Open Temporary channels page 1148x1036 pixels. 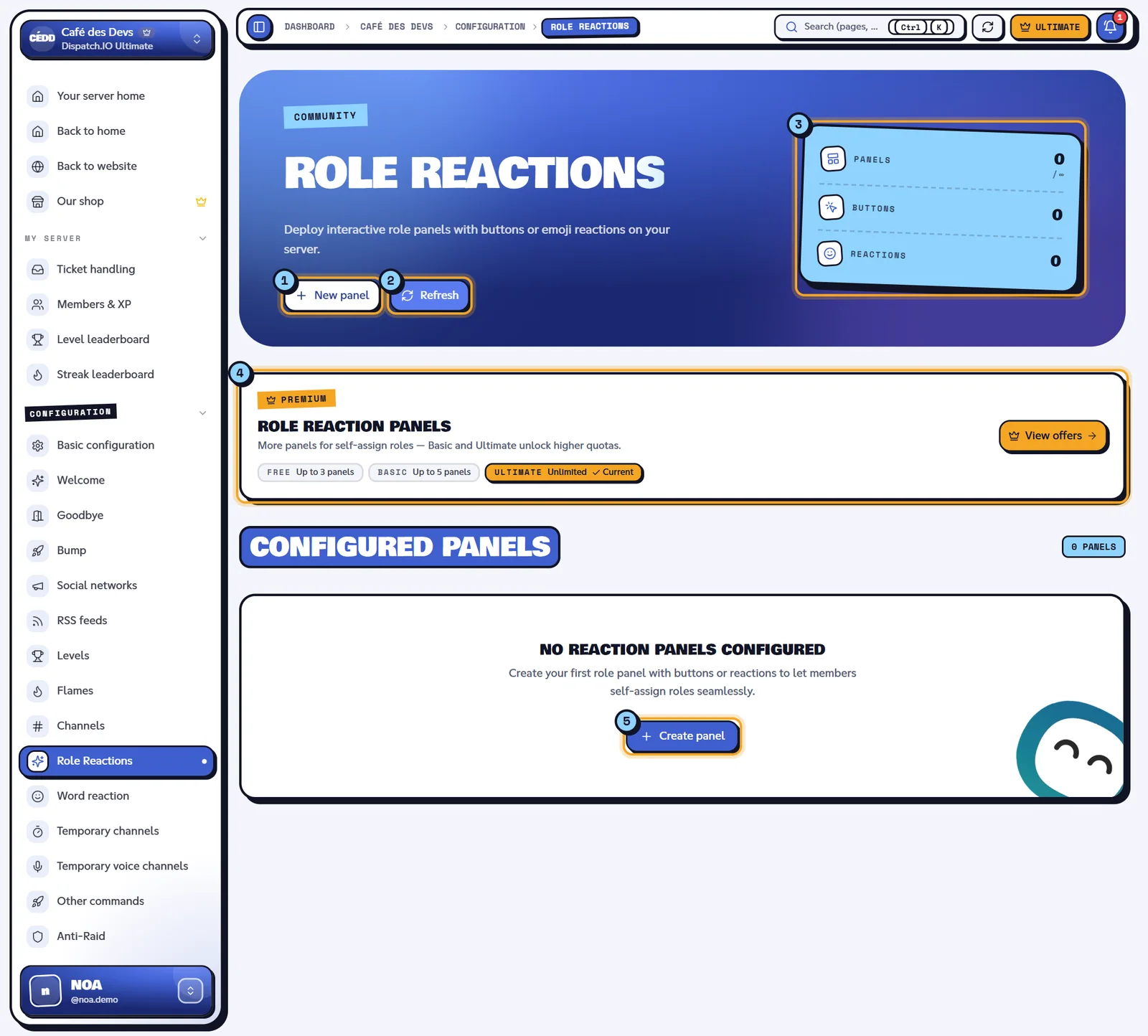tap(117, 832)
